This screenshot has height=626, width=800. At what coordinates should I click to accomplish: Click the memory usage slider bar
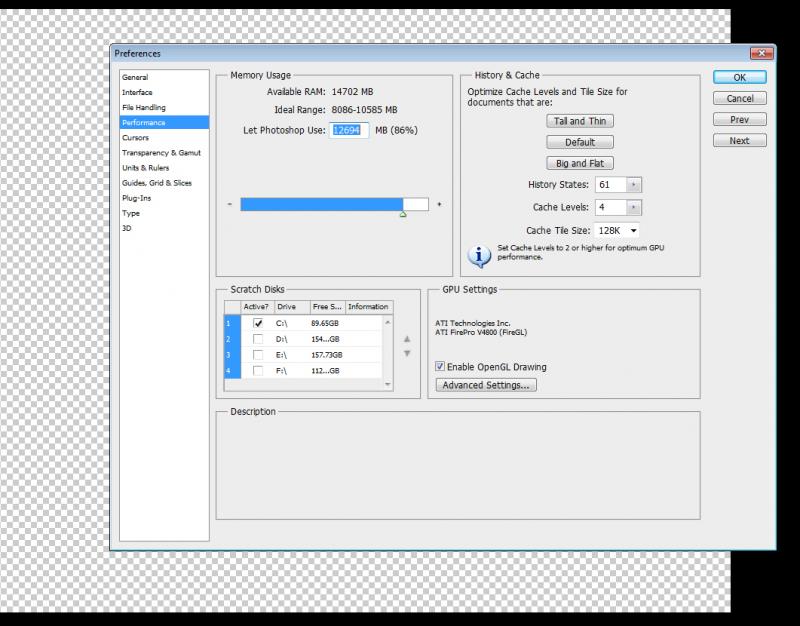click(334, 204)
